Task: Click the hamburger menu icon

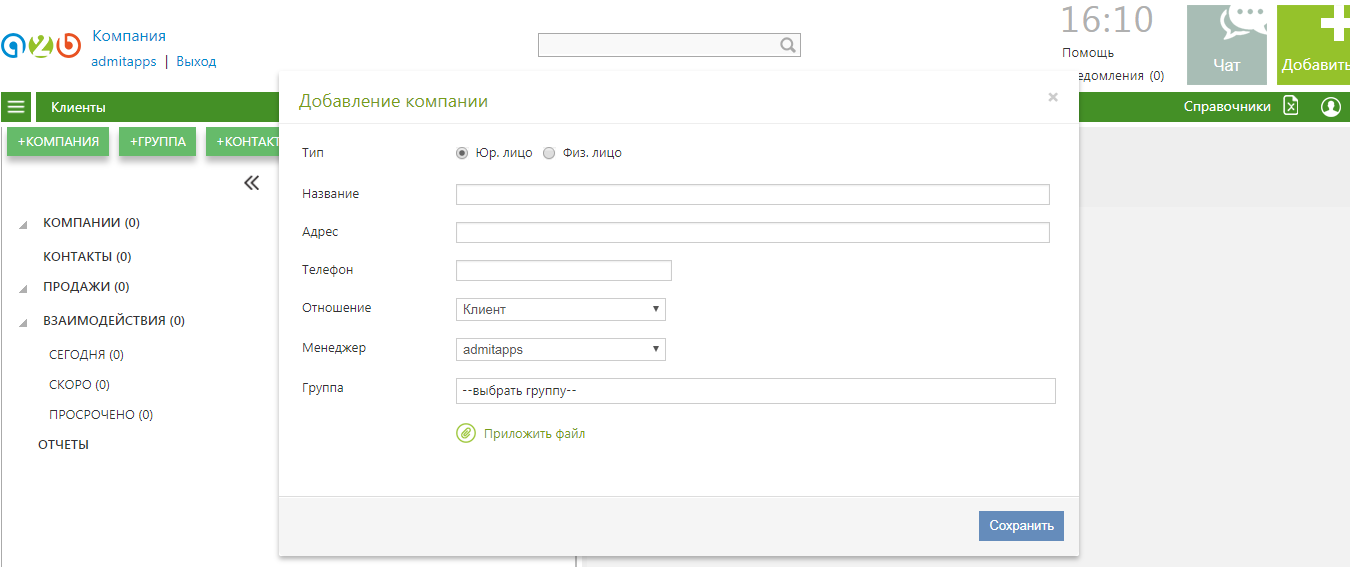Action: click(x=16, y=107)
